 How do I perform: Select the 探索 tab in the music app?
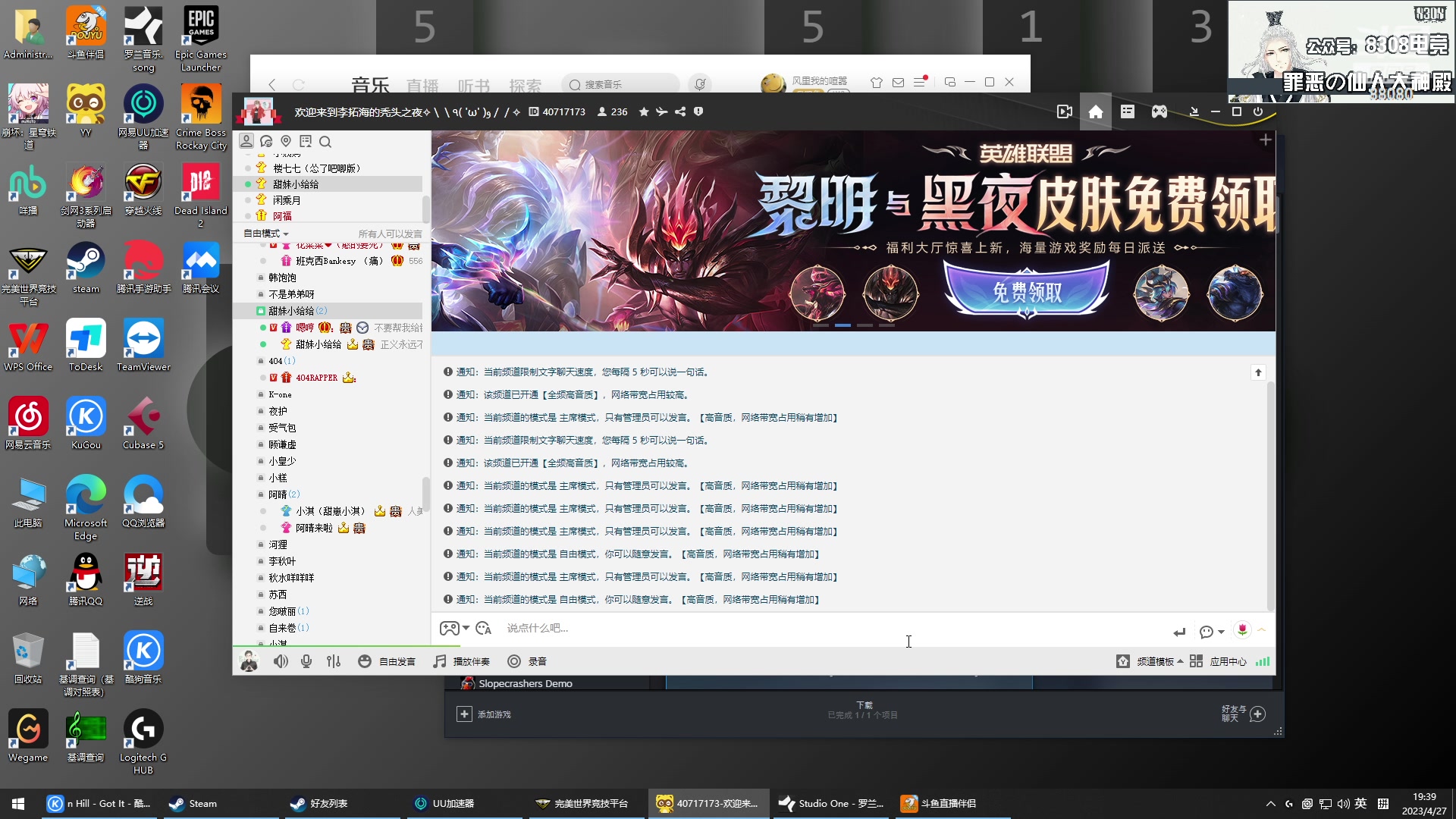tap(525, 86)
